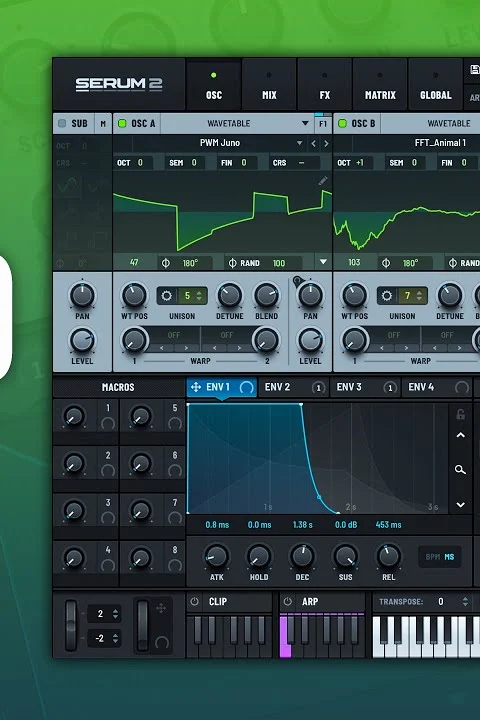The image size is (480, 720).
Task: Click the ENV 2 modulation count badge
Action: point(318,388)
